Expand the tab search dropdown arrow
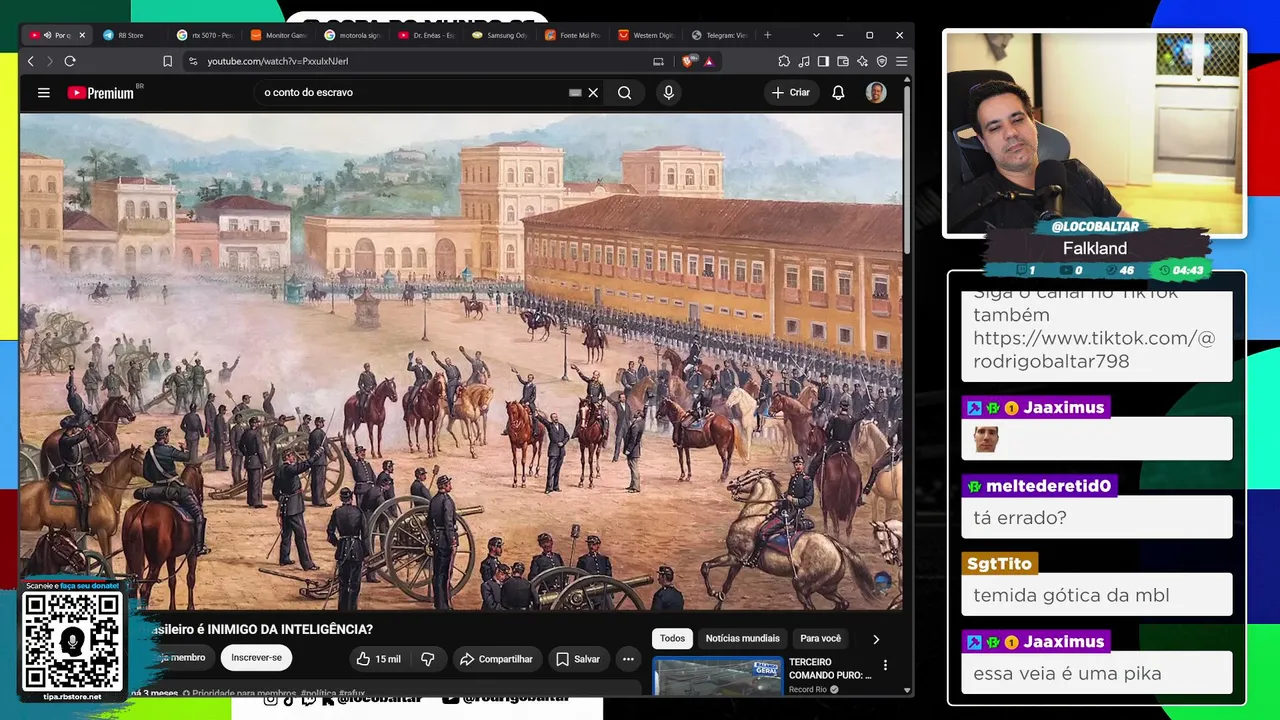The image size is (1280, 720). coord(816,35)
